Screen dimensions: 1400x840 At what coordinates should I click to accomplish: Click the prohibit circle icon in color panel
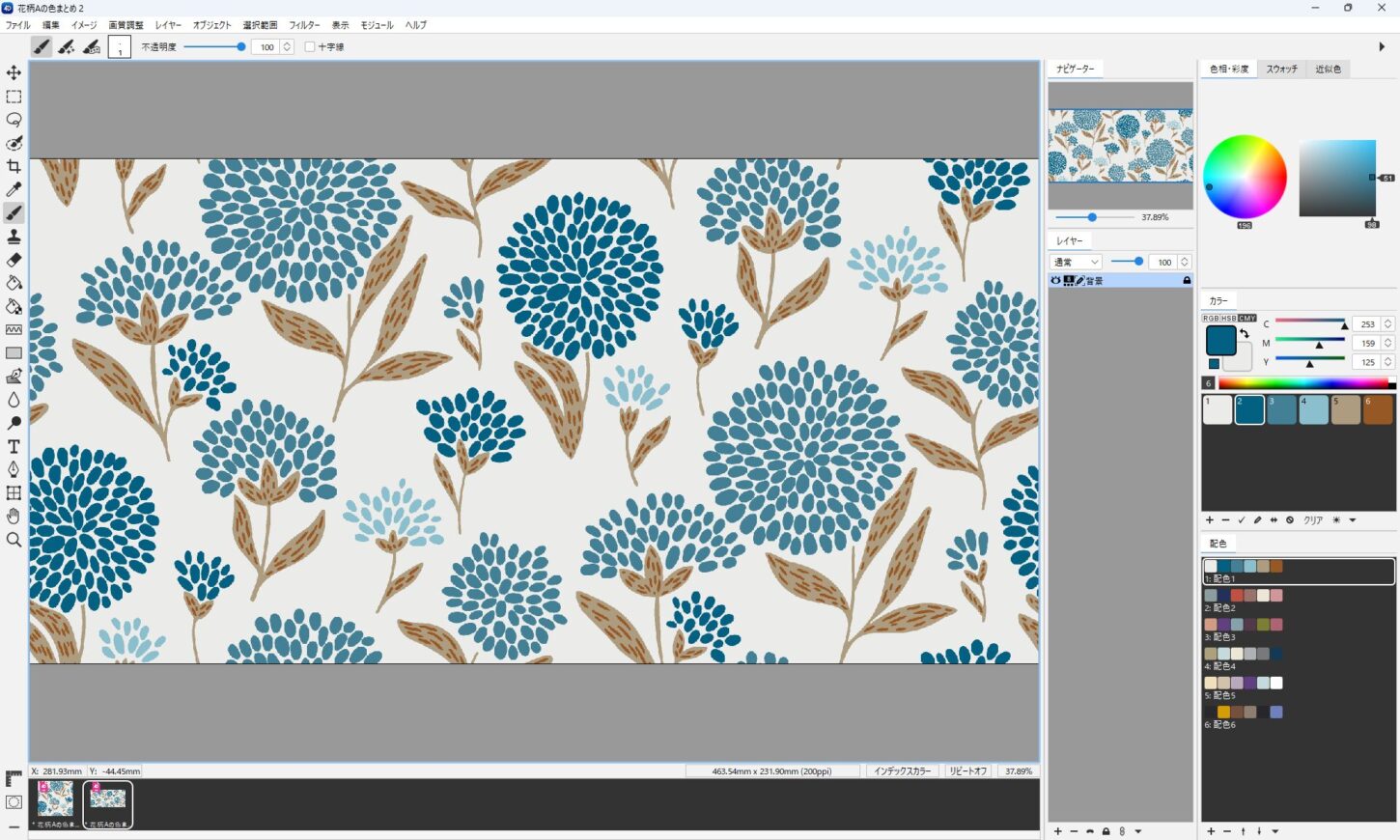coord(1290,520)
